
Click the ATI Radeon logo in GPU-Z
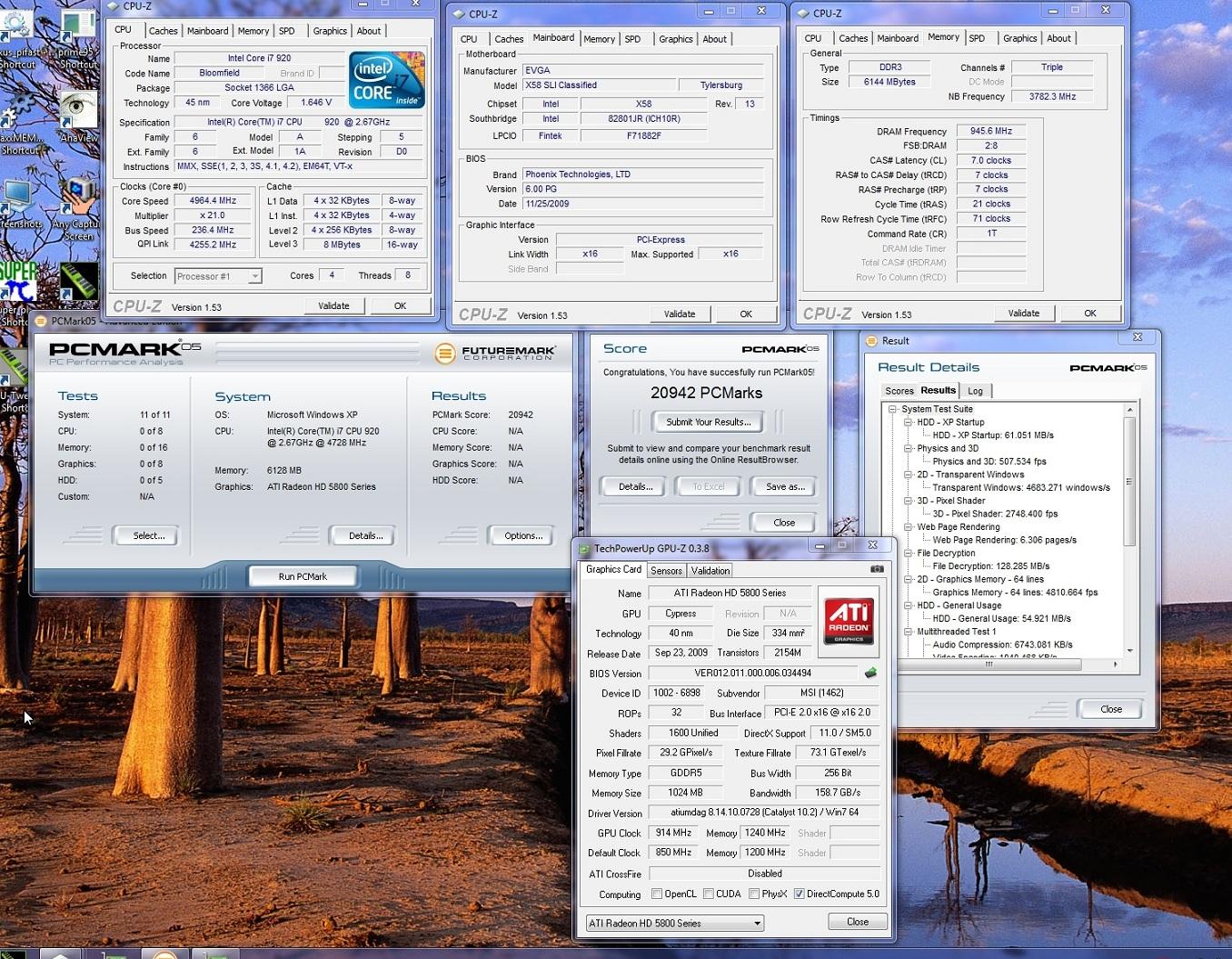[849, 622]
